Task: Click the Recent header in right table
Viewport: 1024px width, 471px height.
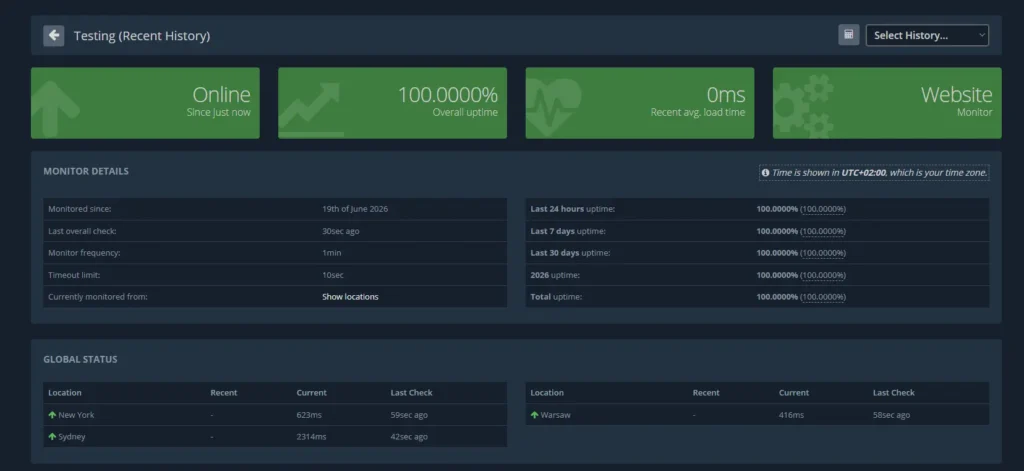Action: [x=706, y=393]
